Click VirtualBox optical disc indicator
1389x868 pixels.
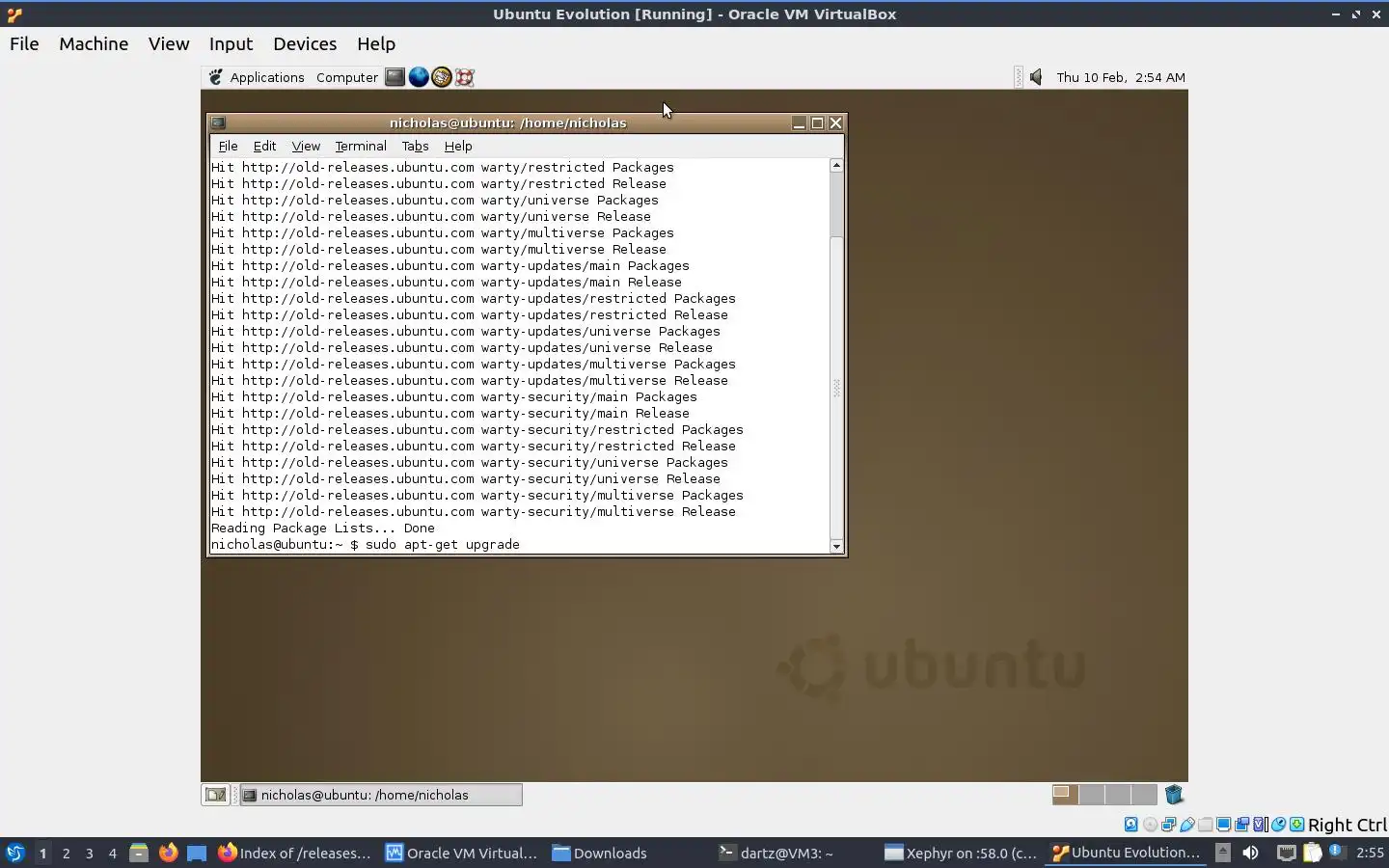click(x=1150, y=825)
